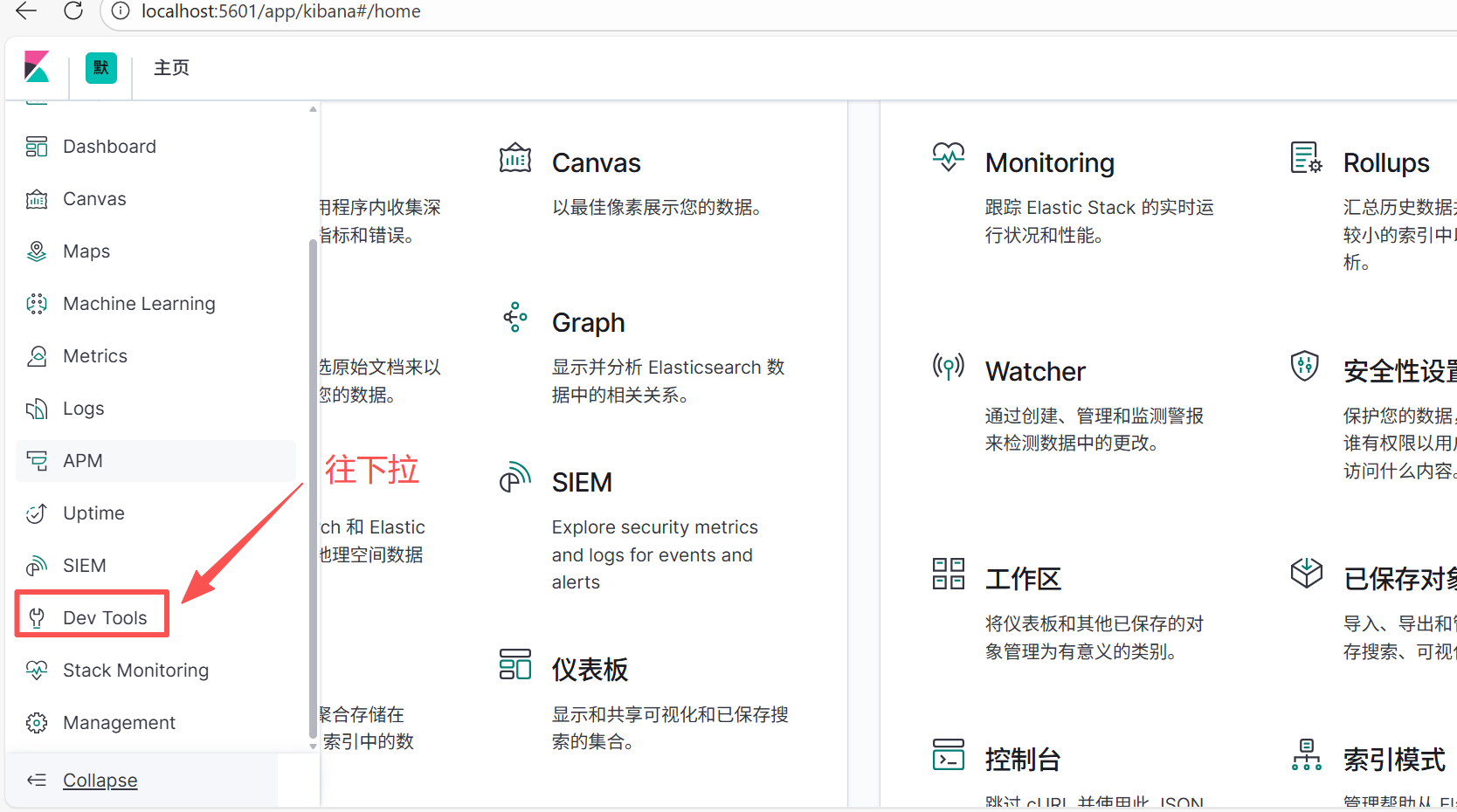Collapse the side navigation
Screen dimensions: 1457x812
[100, 780]
